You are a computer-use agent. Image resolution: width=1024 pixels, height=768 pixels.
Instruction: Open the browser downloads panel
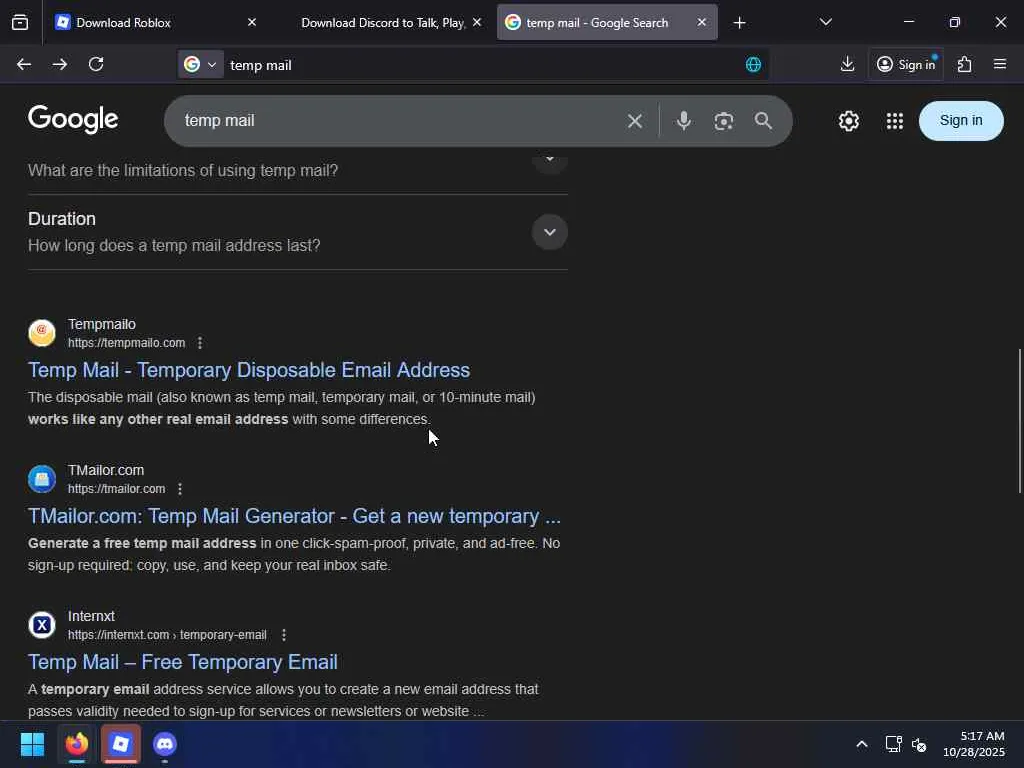pos(847,64)
